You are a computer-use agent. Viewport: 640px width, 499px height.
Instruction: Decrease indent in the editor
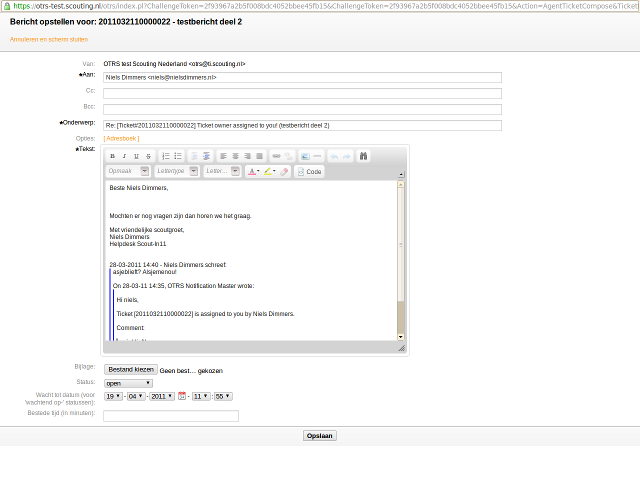pyautogui.click(x=195, y=156)
